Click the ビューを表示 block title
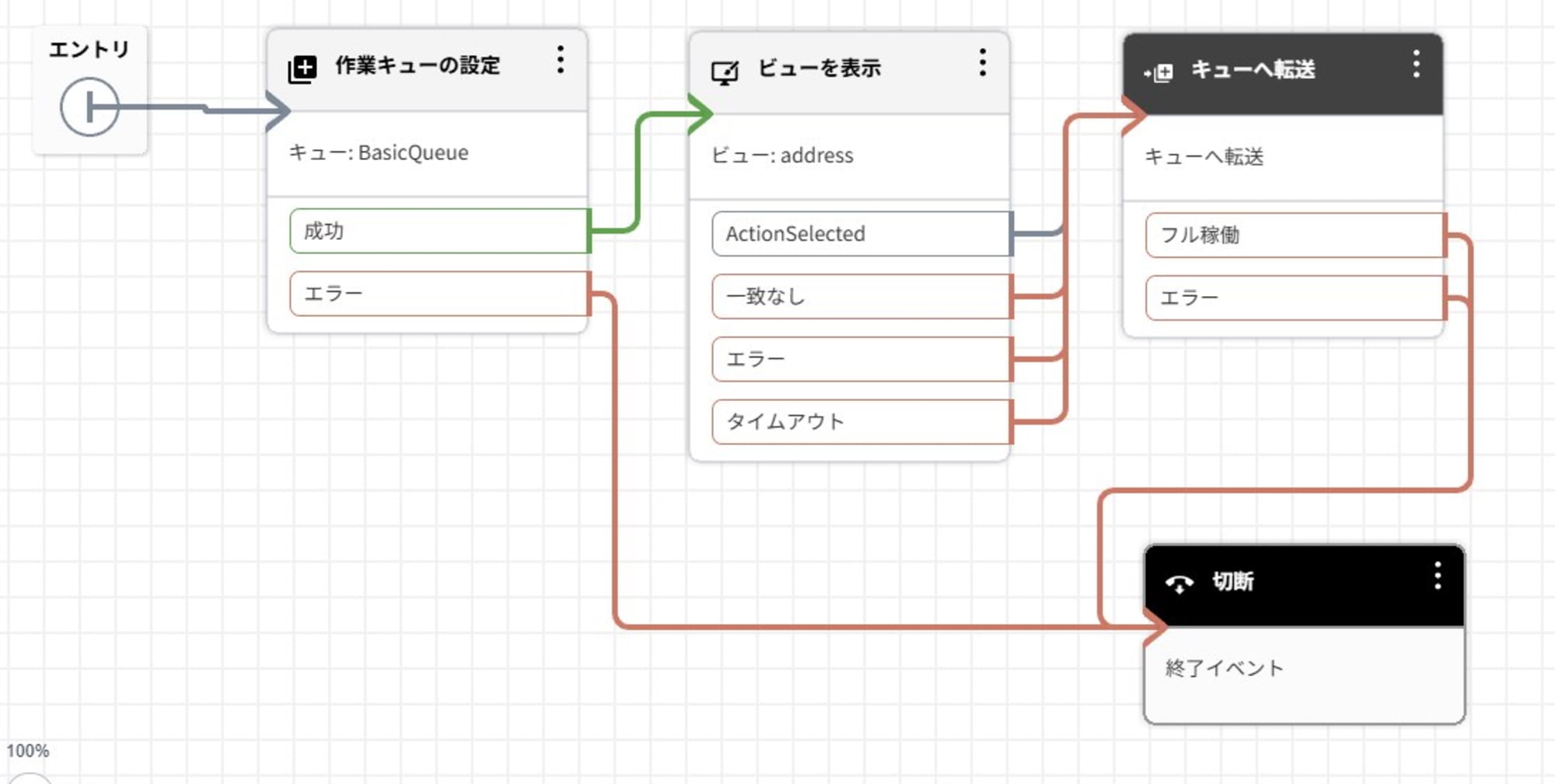Screen dimensions: 1555x784 [x=819, y=68]
